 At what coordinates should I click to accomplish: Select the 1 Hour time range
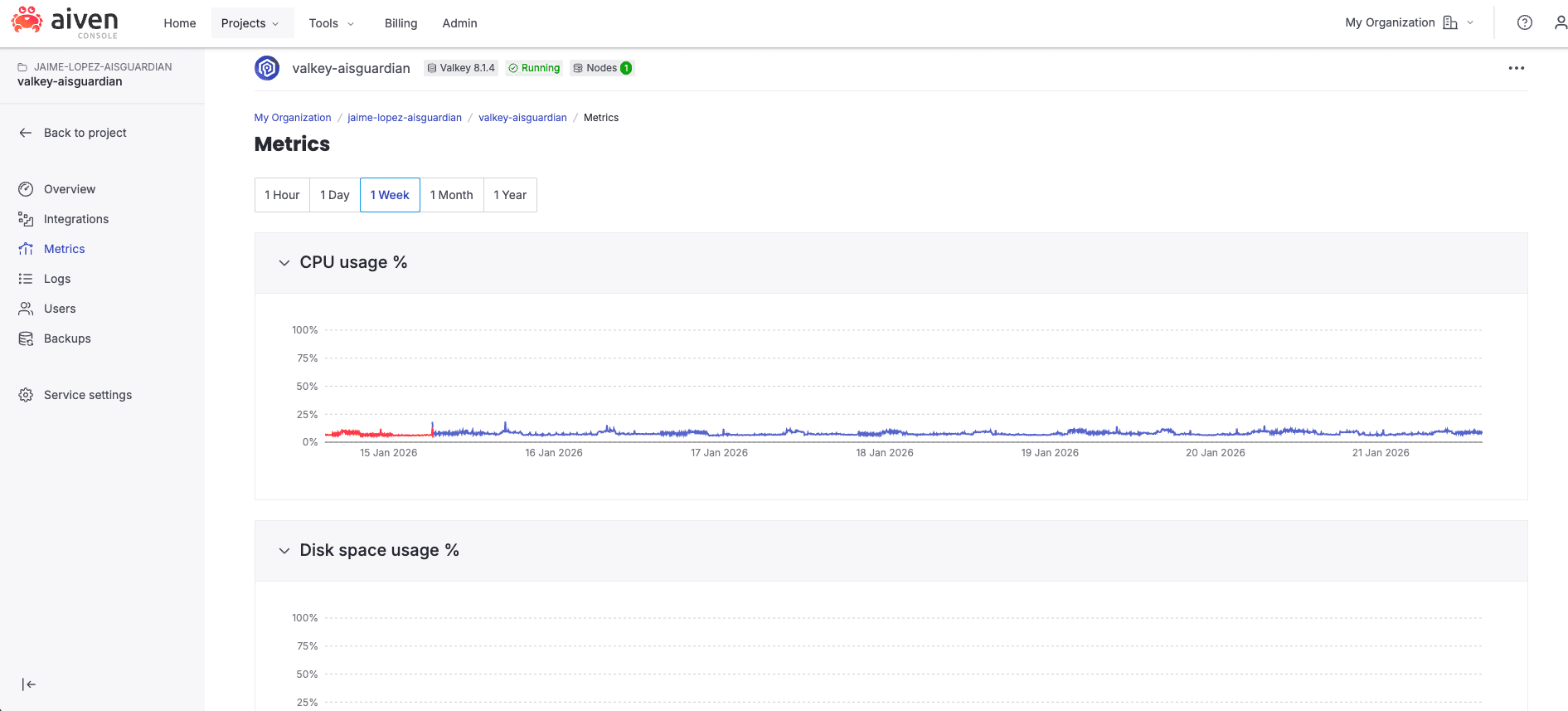pyautogui.click(x=282, y=195)
